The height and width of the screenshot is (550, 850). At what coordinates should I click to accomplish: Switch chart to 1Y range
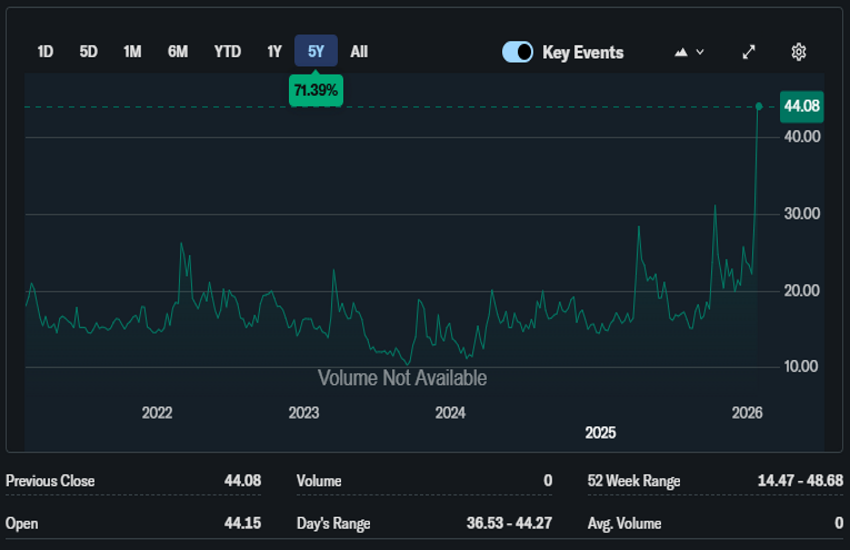click(x=274, y=52)
